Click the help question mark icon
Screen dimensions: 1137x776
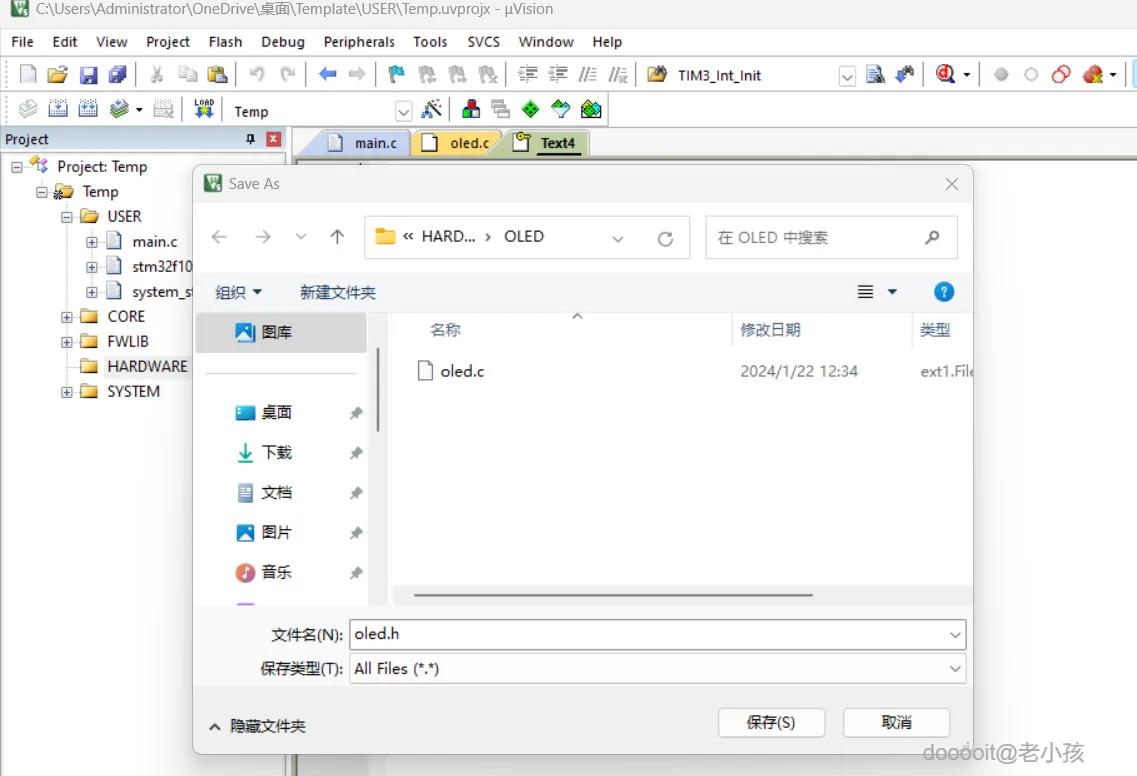pyautogui.click(x=943, y=292)
